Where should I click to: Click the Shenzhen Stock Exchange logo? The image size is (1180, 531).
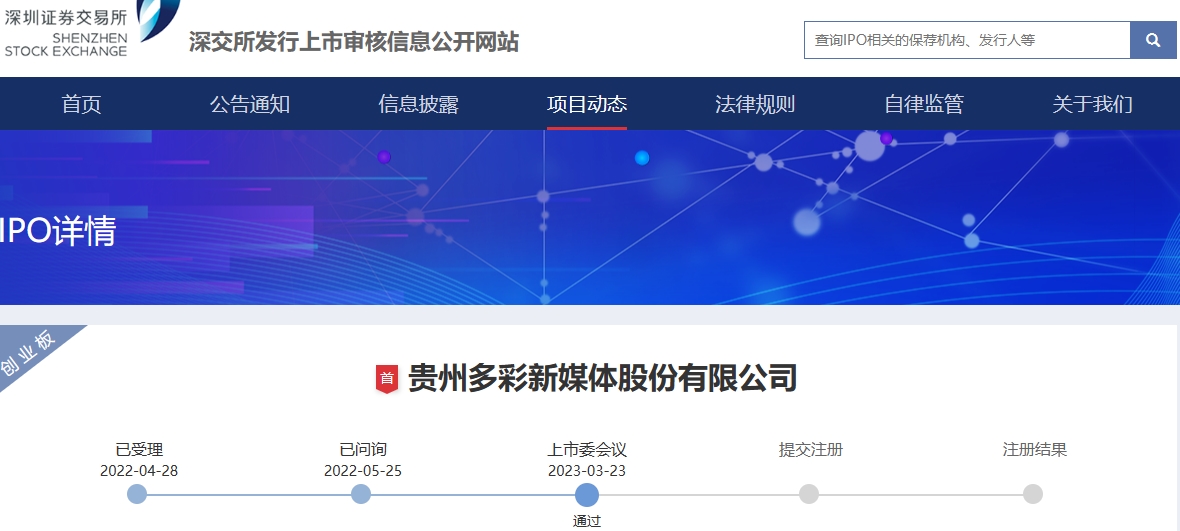pyautogui.click(x=91, y=29)
